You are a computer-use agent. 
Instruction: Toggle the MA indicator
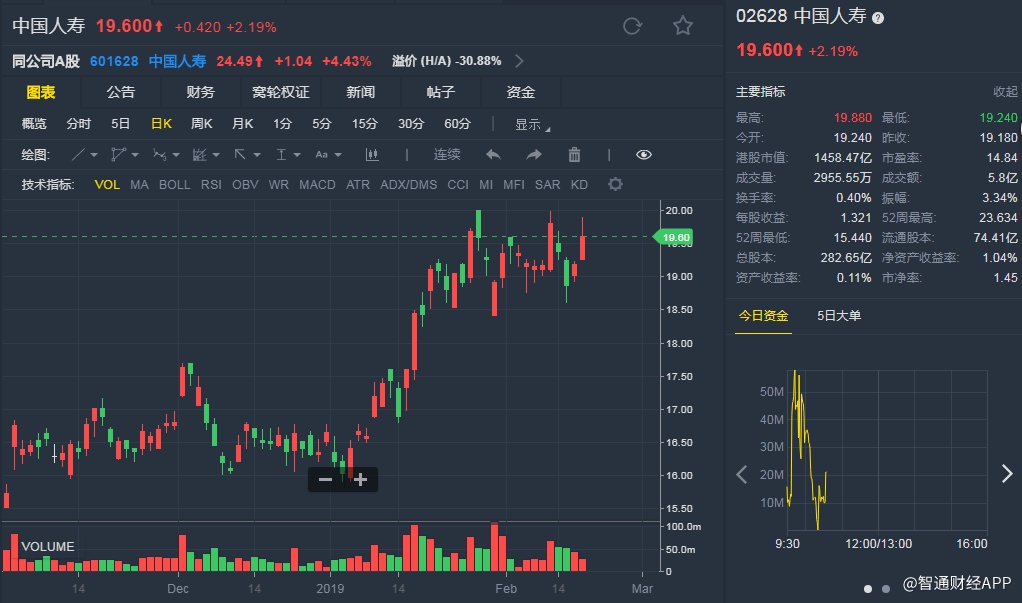click(x=139, y=184)
